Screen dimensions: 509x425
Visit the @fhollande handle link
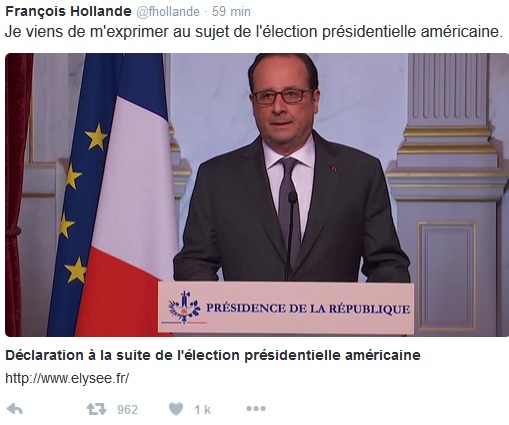168,12
